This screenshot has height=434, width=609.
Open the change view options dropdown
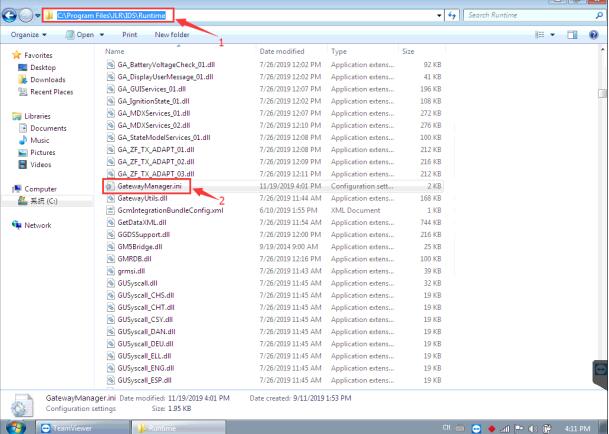pos(553,34)
